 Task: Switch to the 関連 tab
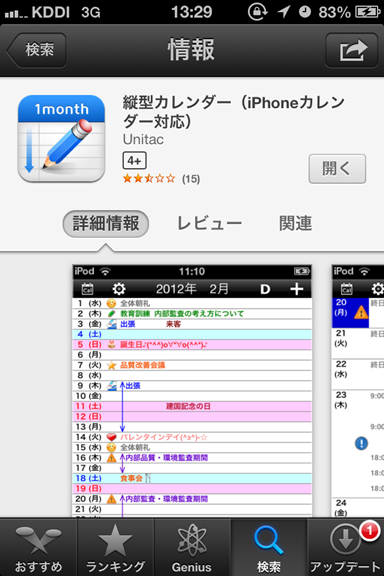[x=295, y=223]
